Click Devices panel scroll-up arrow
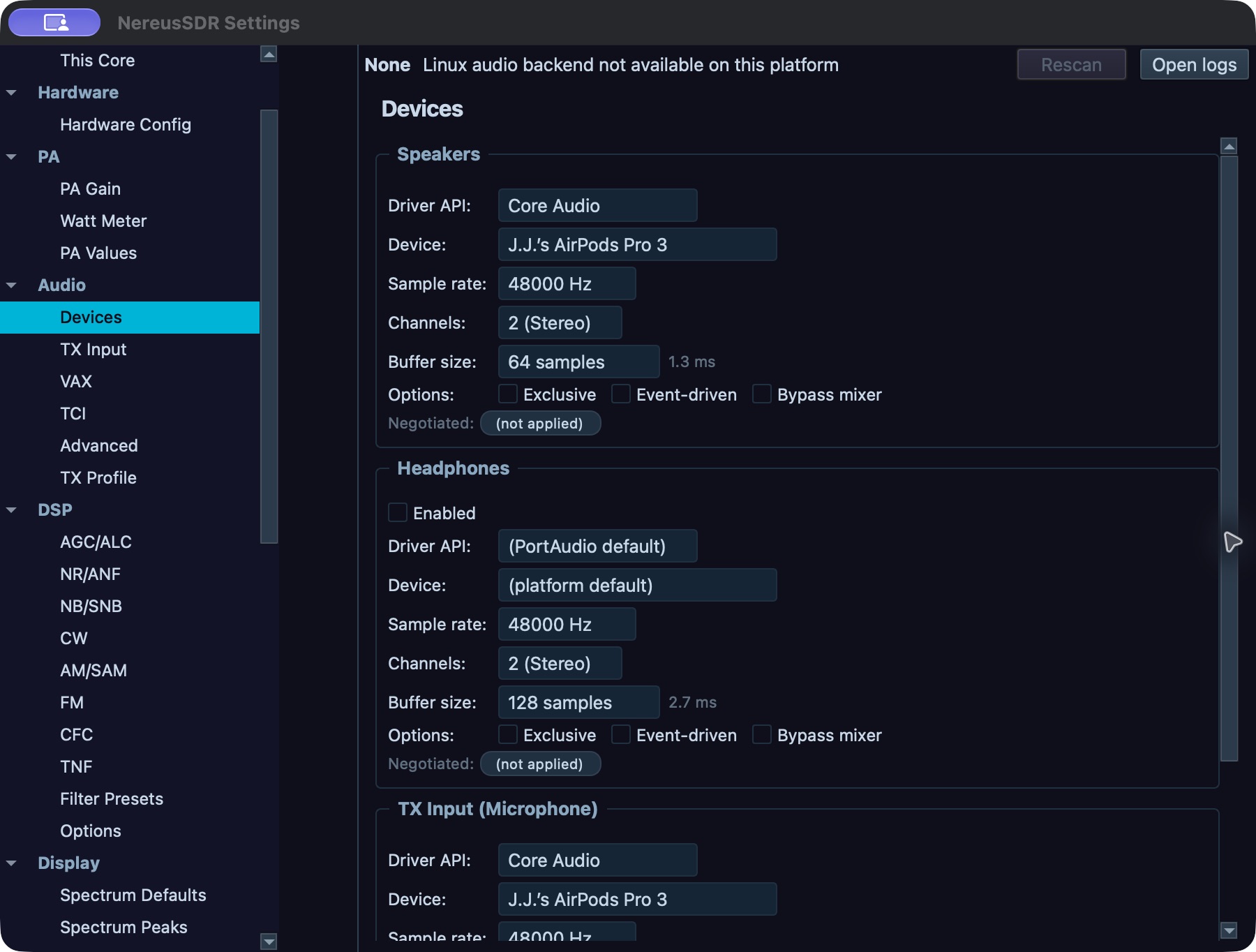This screenshot has height=952, width=1256. 1229,146
